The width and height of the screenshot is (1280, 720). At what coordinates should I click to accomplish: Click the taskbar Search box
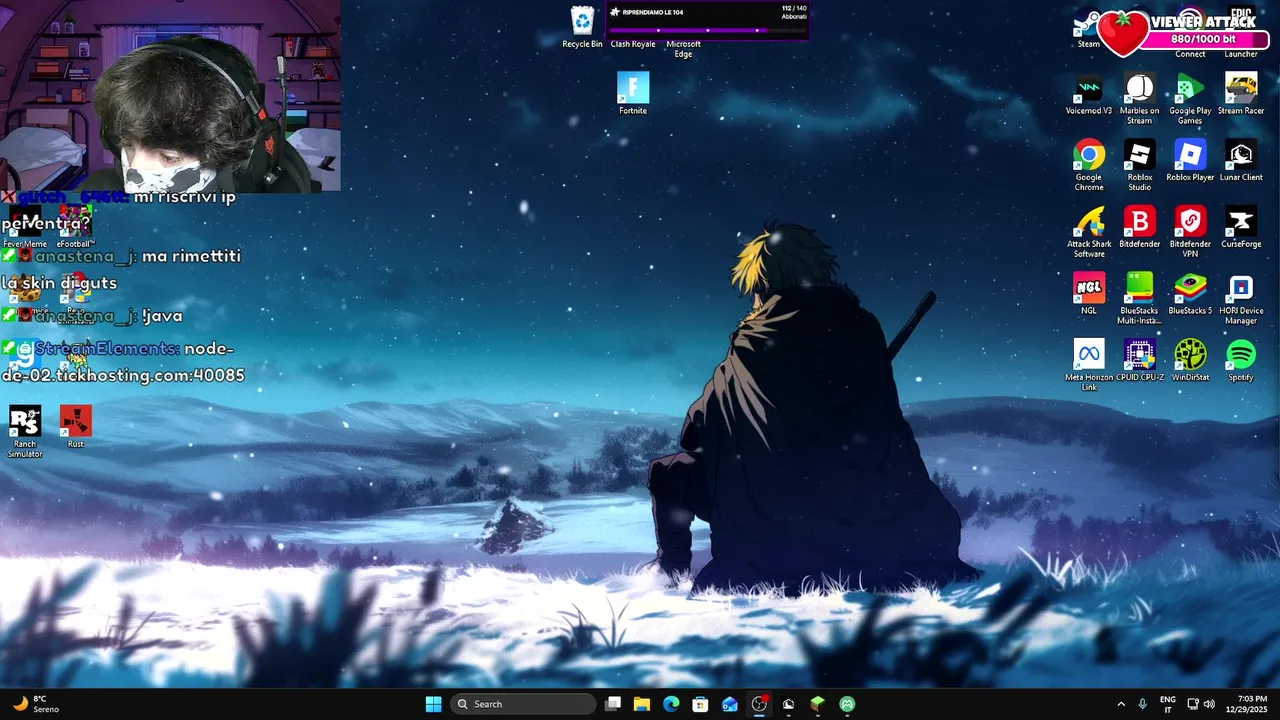tap(523, 704)
